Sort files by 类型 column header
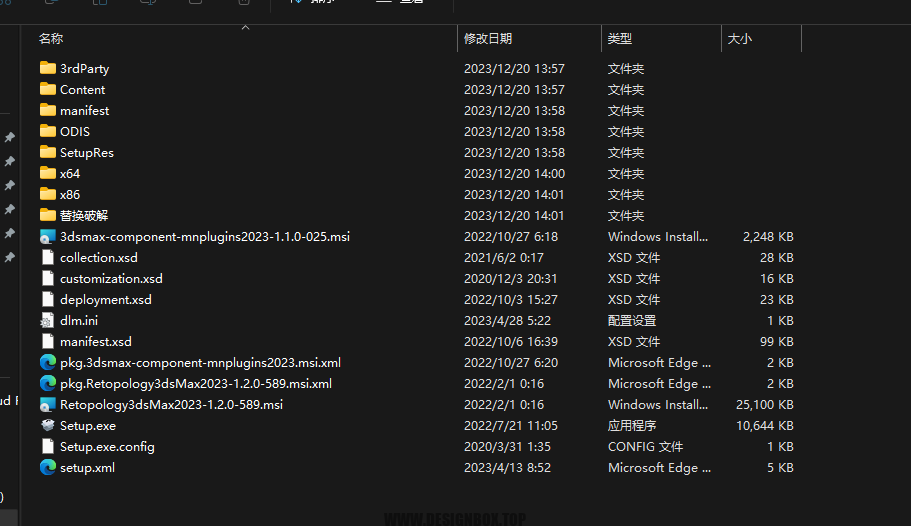Image resolution: width=911 pixels, height=526 pixels. tap(619, 39)
